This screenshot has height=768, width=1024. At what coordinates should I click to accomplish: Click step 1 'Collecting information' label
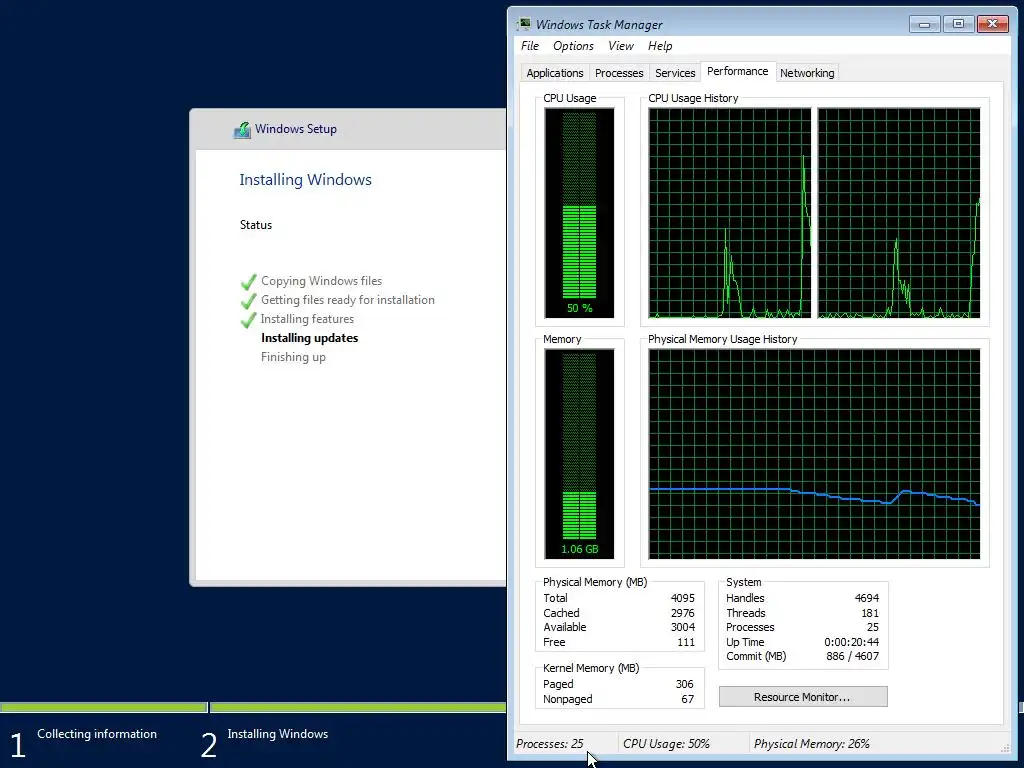[97, 734]
